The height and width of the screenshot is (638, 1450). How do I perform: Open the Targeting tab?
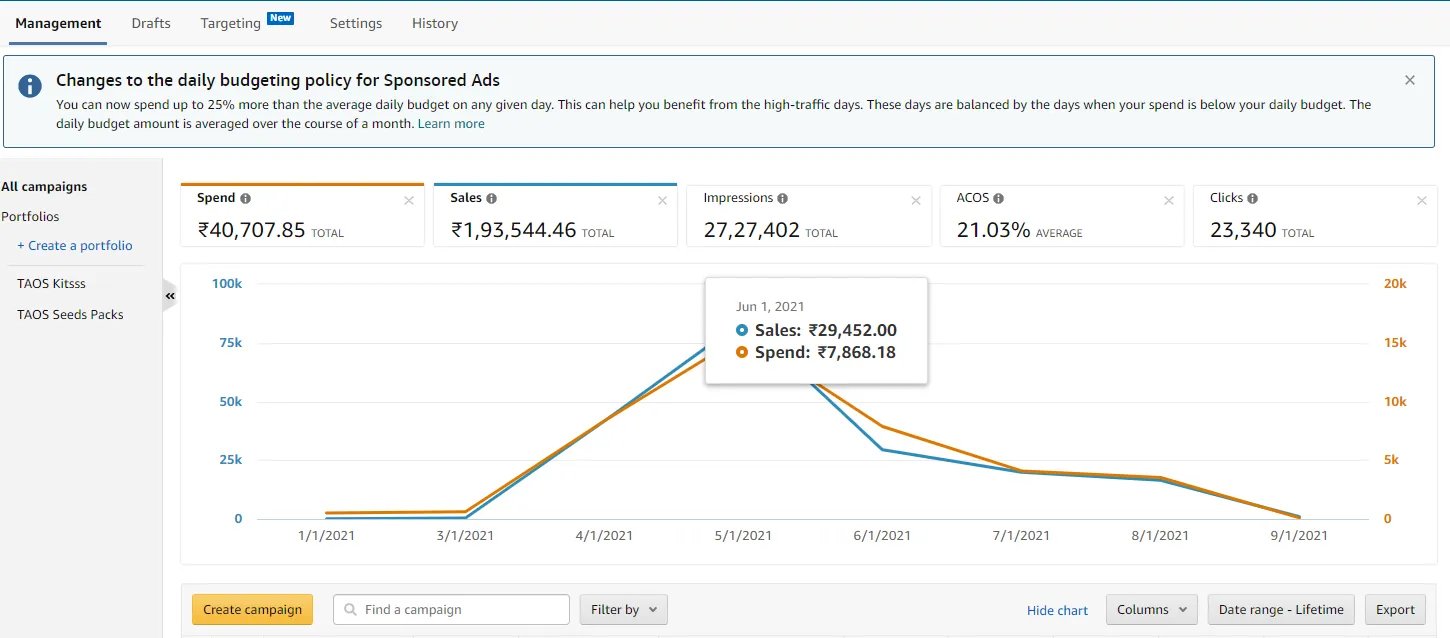[231, 23]
